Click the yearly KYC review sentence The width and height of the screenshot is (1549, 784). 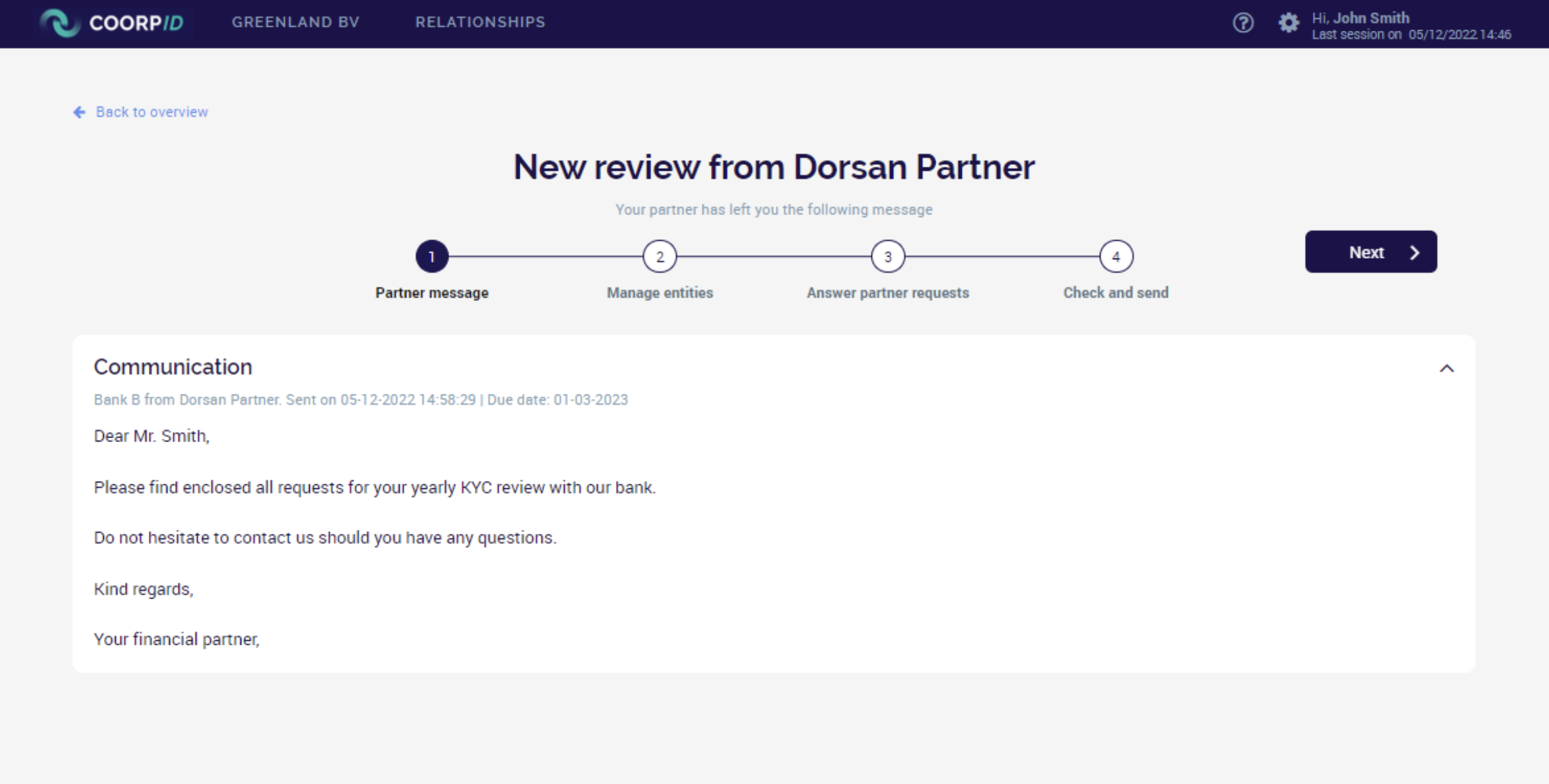coord(375,488)
